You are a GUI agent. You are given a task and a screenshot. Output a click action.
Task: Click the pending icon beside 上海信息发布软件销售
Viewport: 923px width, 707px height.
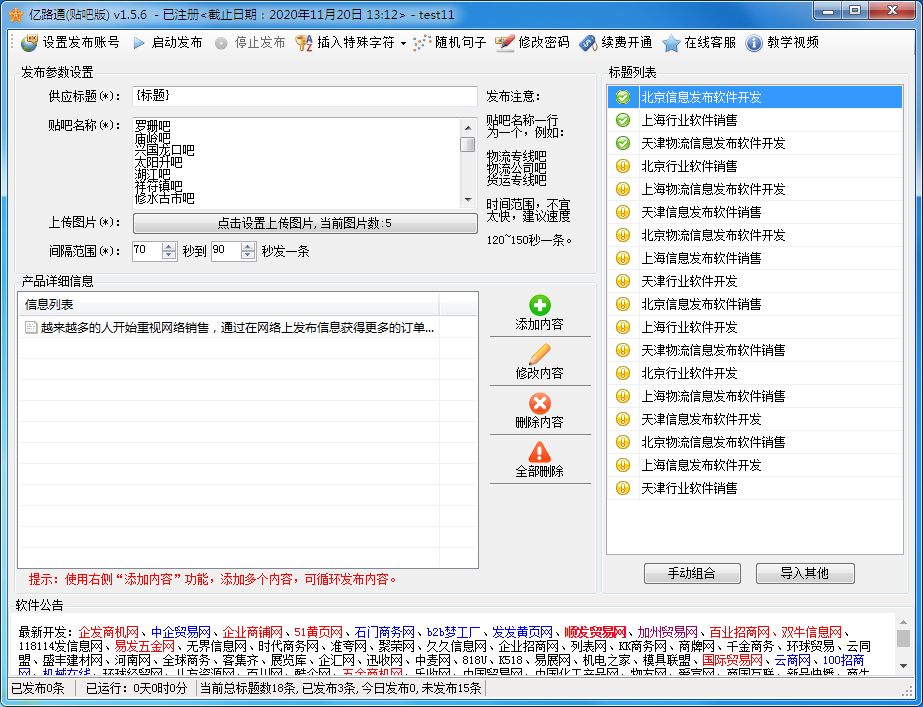(x=623, y=258)
